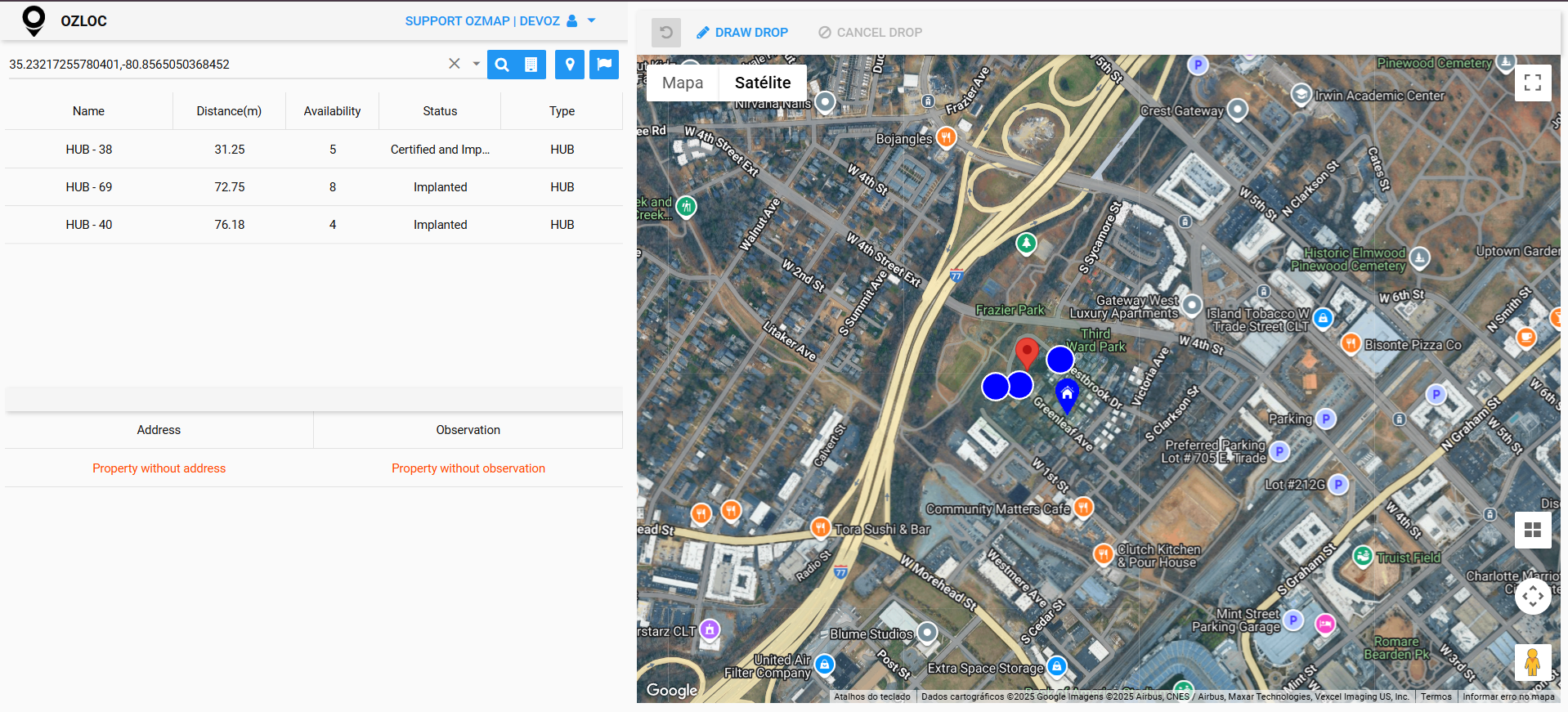
Task: Click the Bojangles restaurant marker
Action: click(946, 137)
